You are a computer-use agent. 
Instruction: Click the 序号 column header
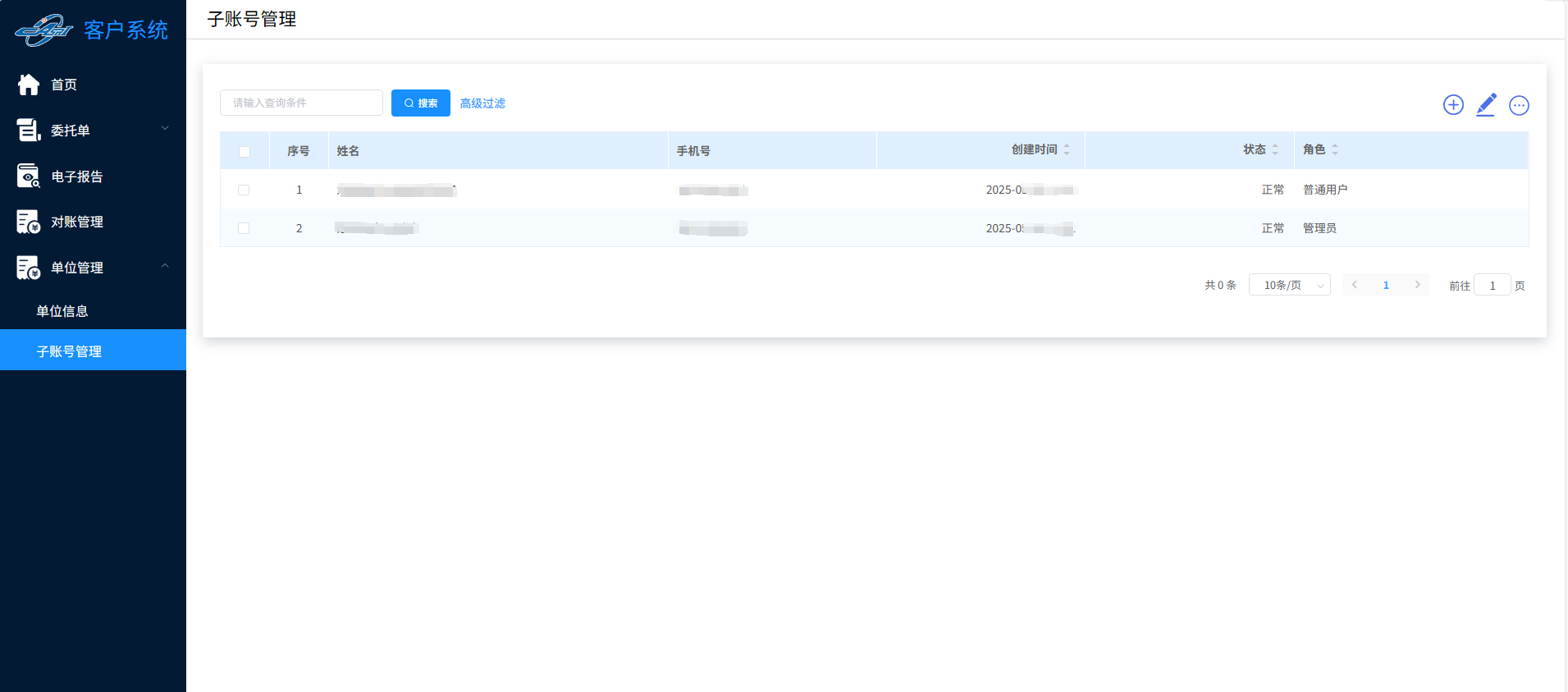click(299, 151)
